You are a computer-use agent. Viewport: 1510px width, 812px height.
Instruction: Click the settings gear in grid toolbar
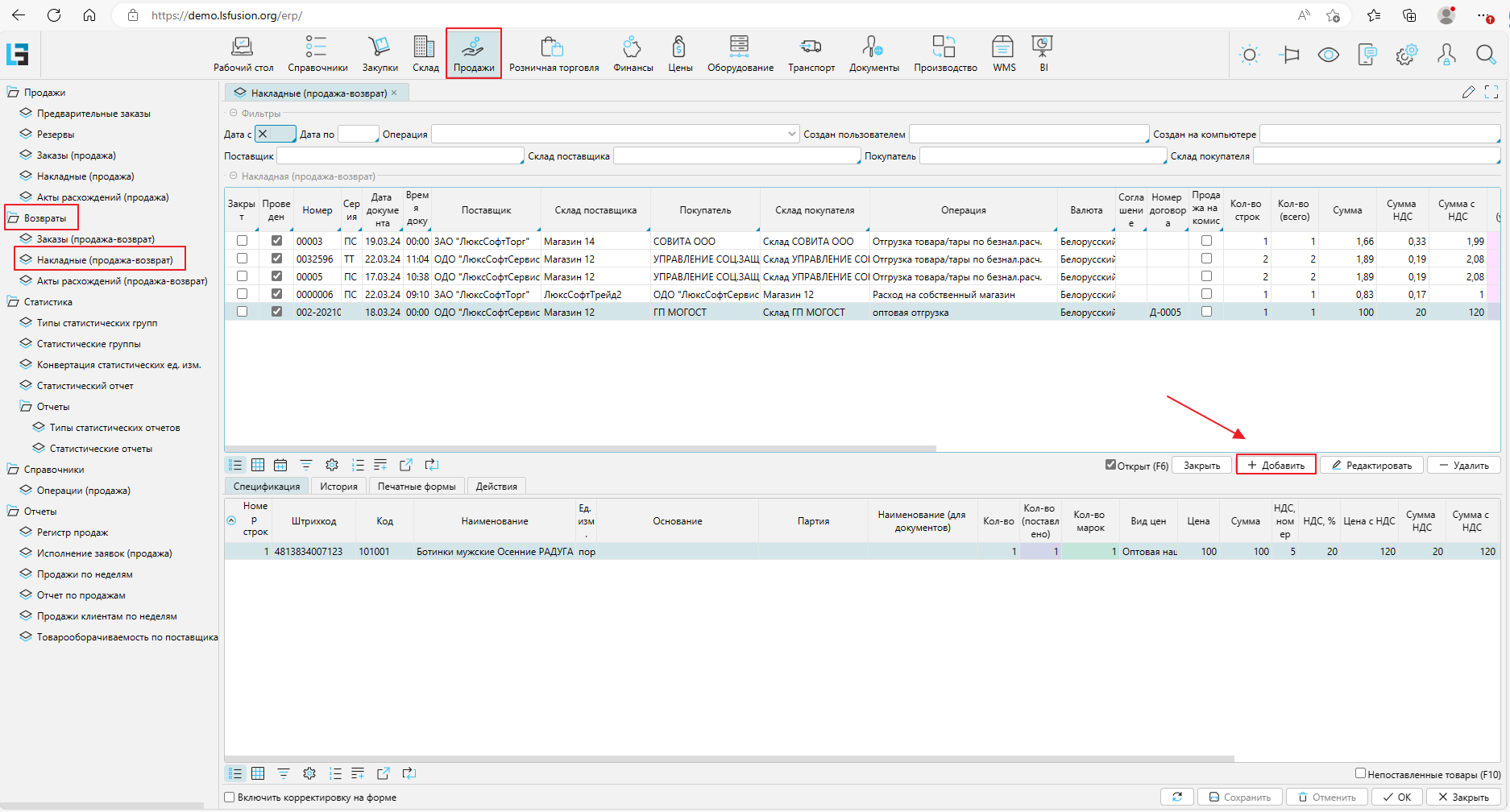pyautogui.click(x=332, y=465)
